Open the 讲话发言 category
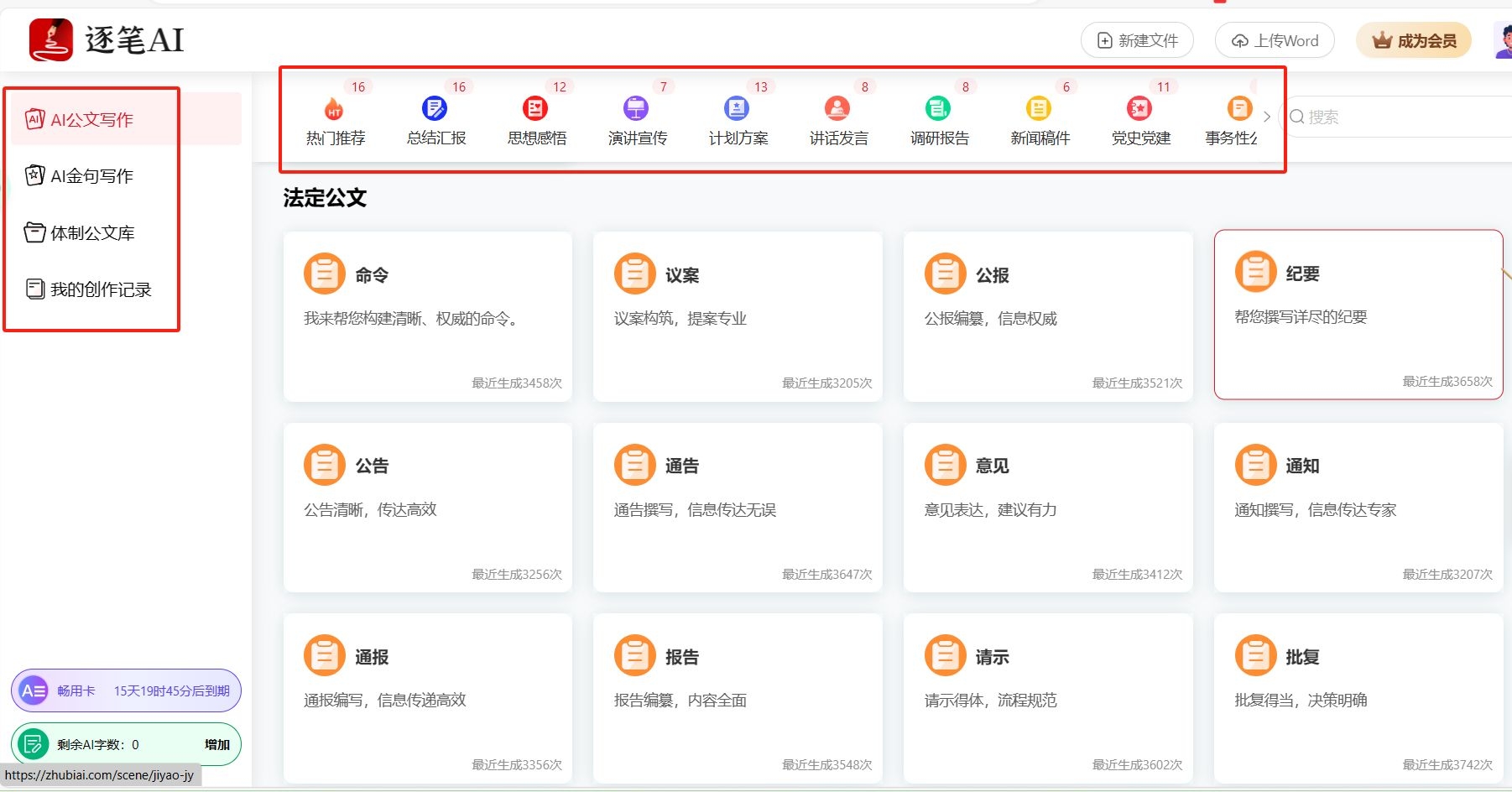Viewport: 1512px width, 792px height. click(837, 107)
